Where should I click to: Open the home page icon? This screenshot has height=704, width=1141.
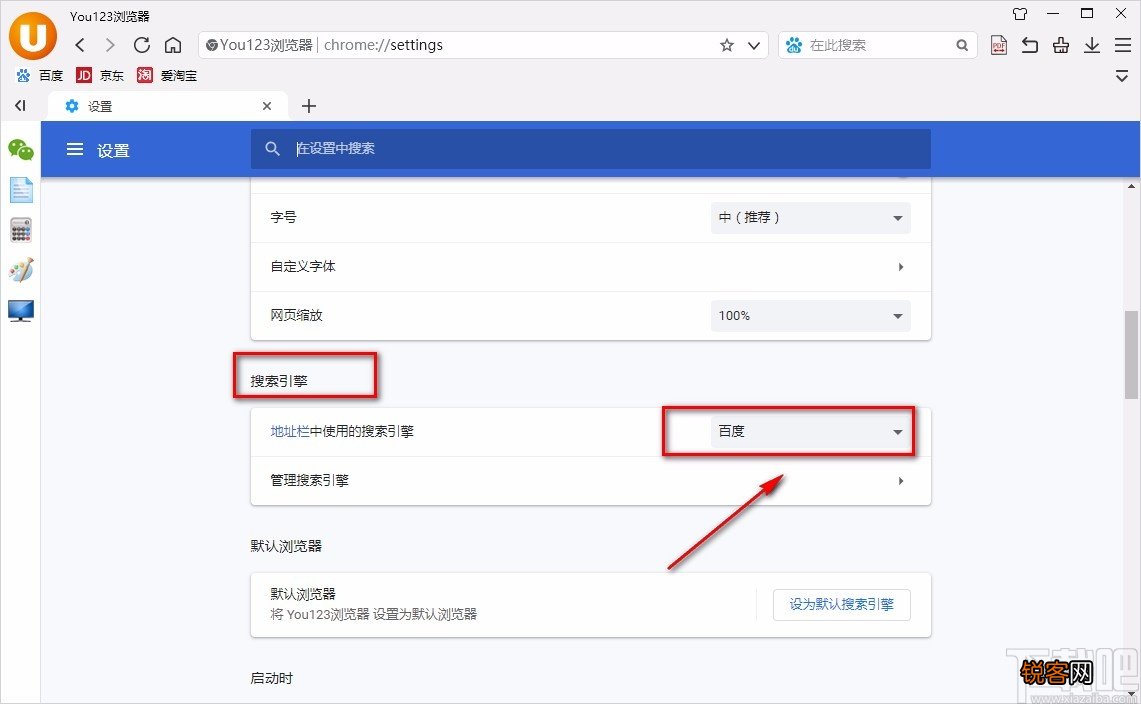172,45
